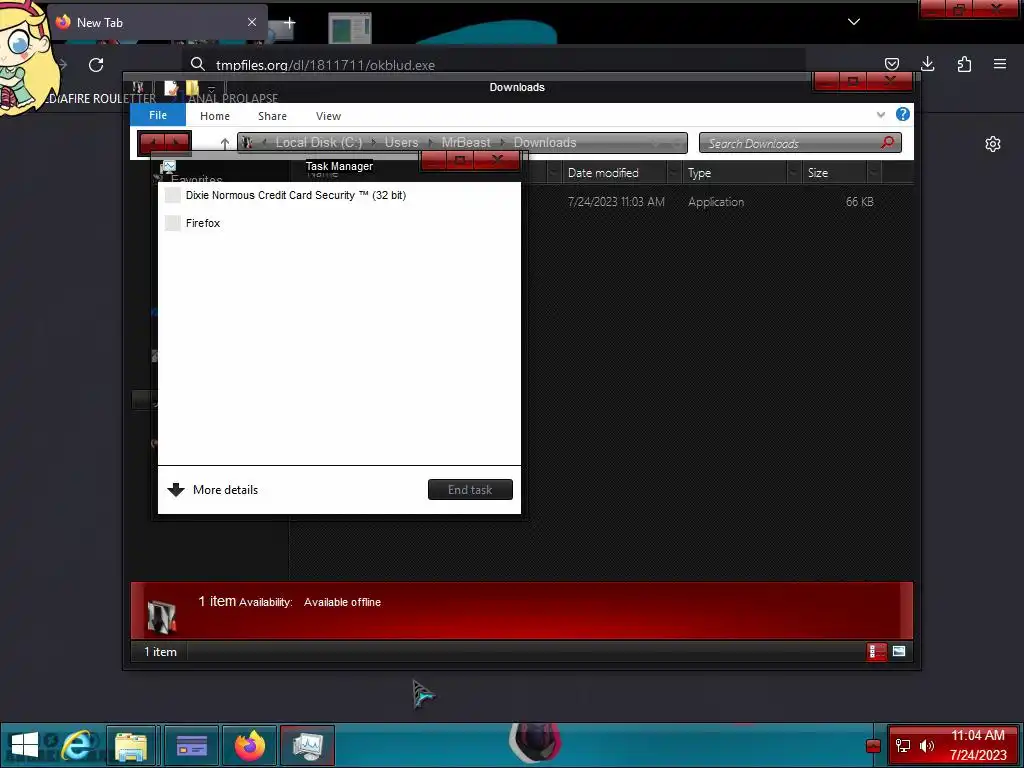Open the View ribbon tab in Explorer

coord(328,116)
